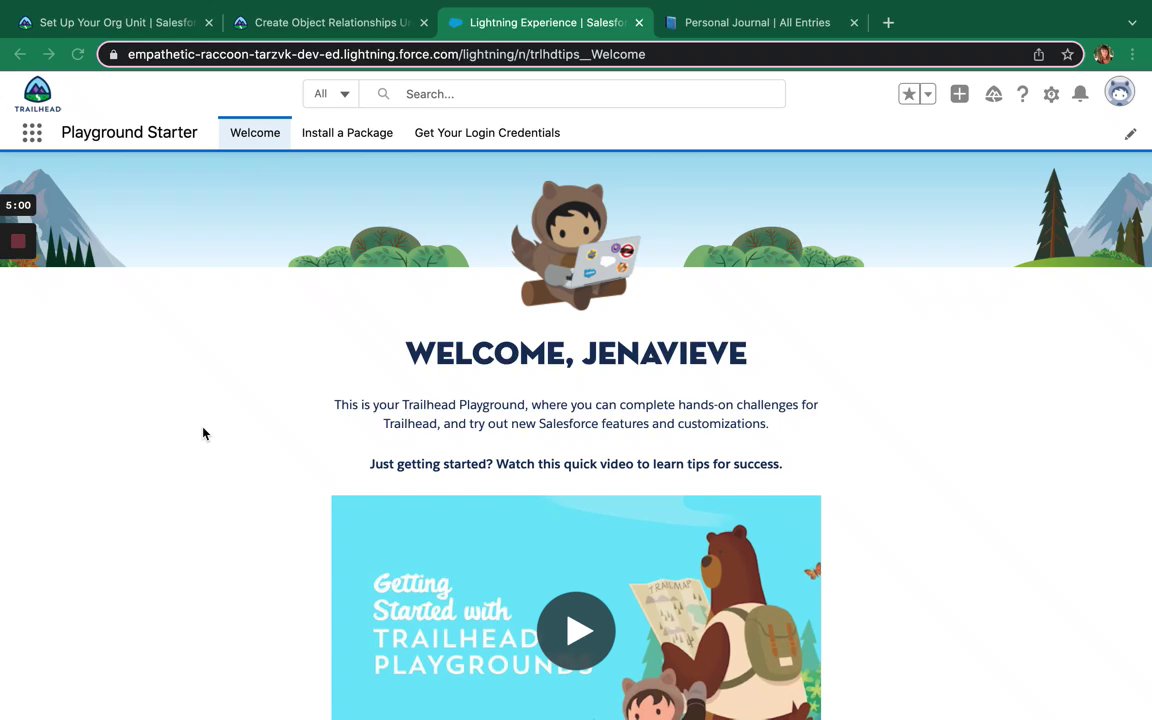Click the address bar URL
1152x720 pixels.
(x=386, y=54)
